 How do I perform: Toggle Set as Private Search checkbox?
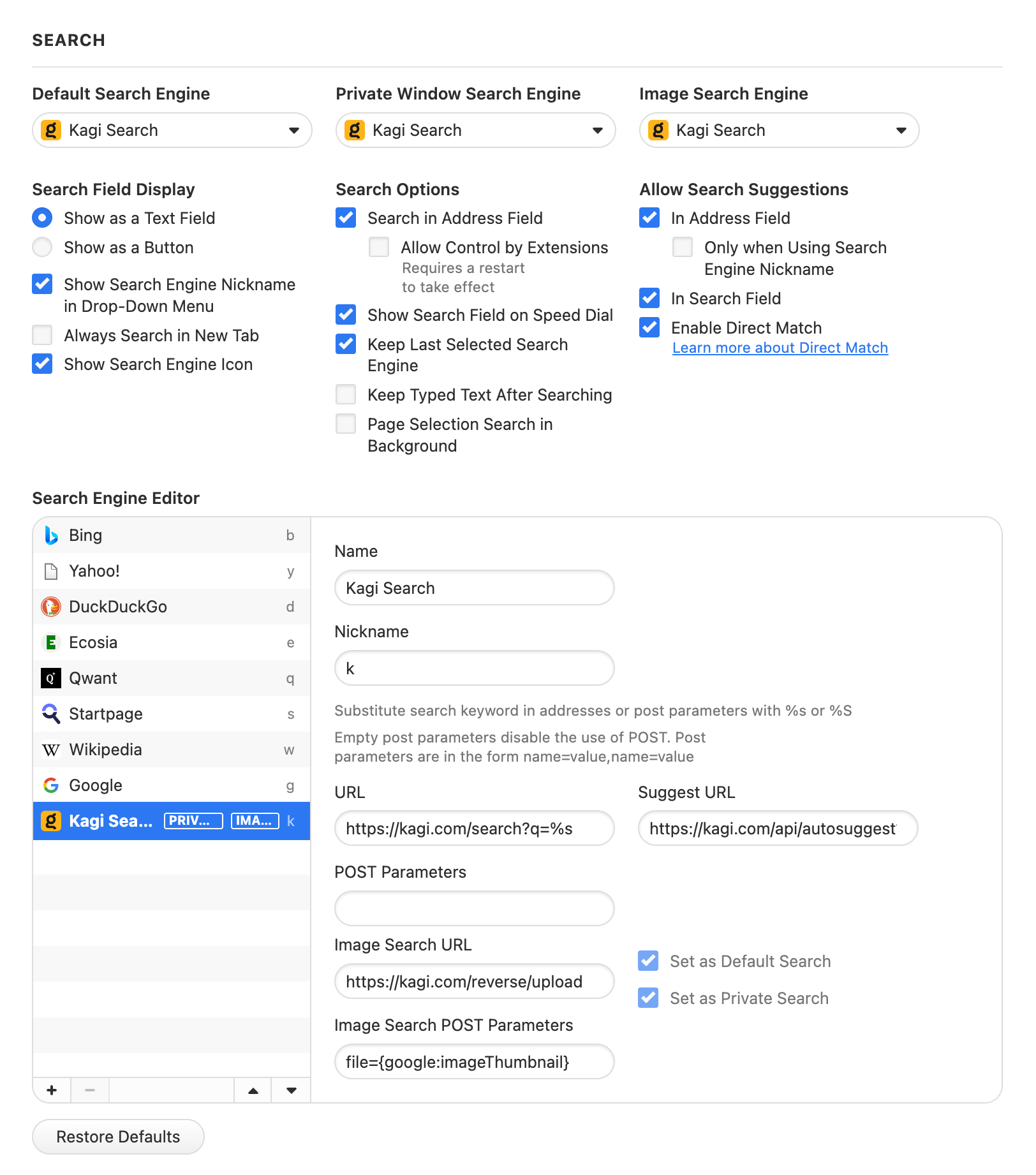click(648, 998)
